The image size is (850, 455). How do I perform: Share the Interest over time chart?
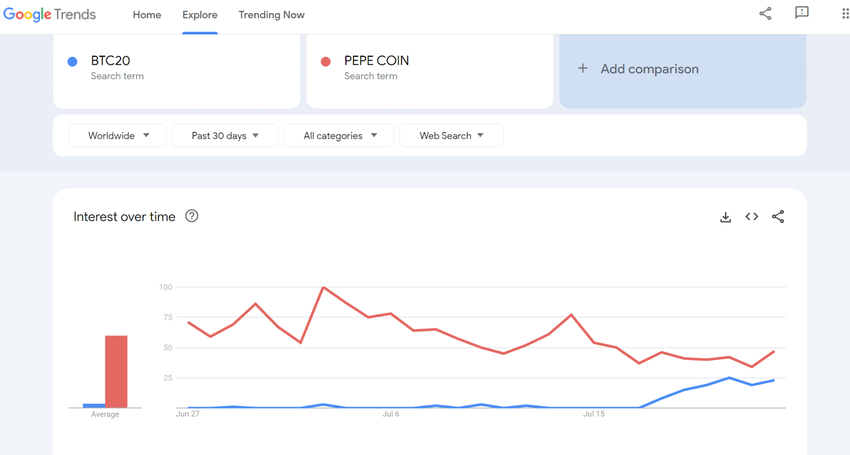(778, 217)
